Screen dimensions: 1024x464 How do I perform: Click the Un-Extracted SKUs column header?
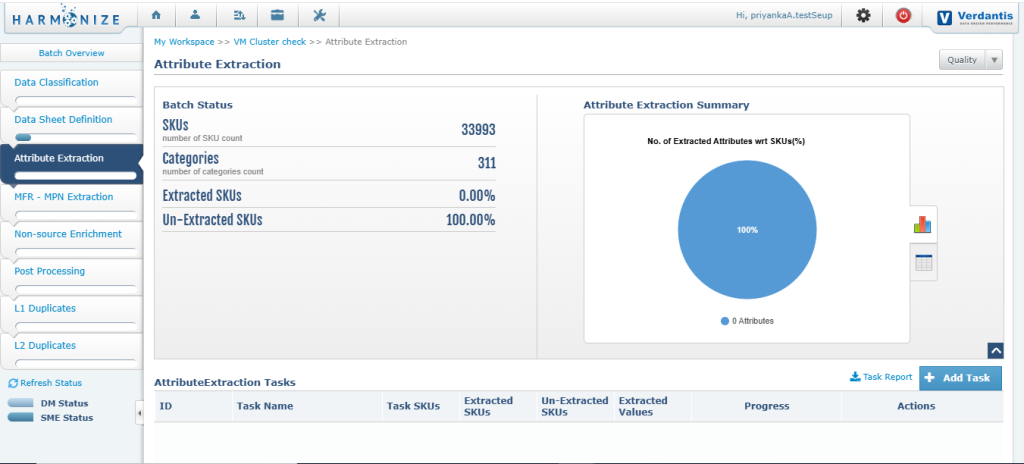[x=575, y=406]
